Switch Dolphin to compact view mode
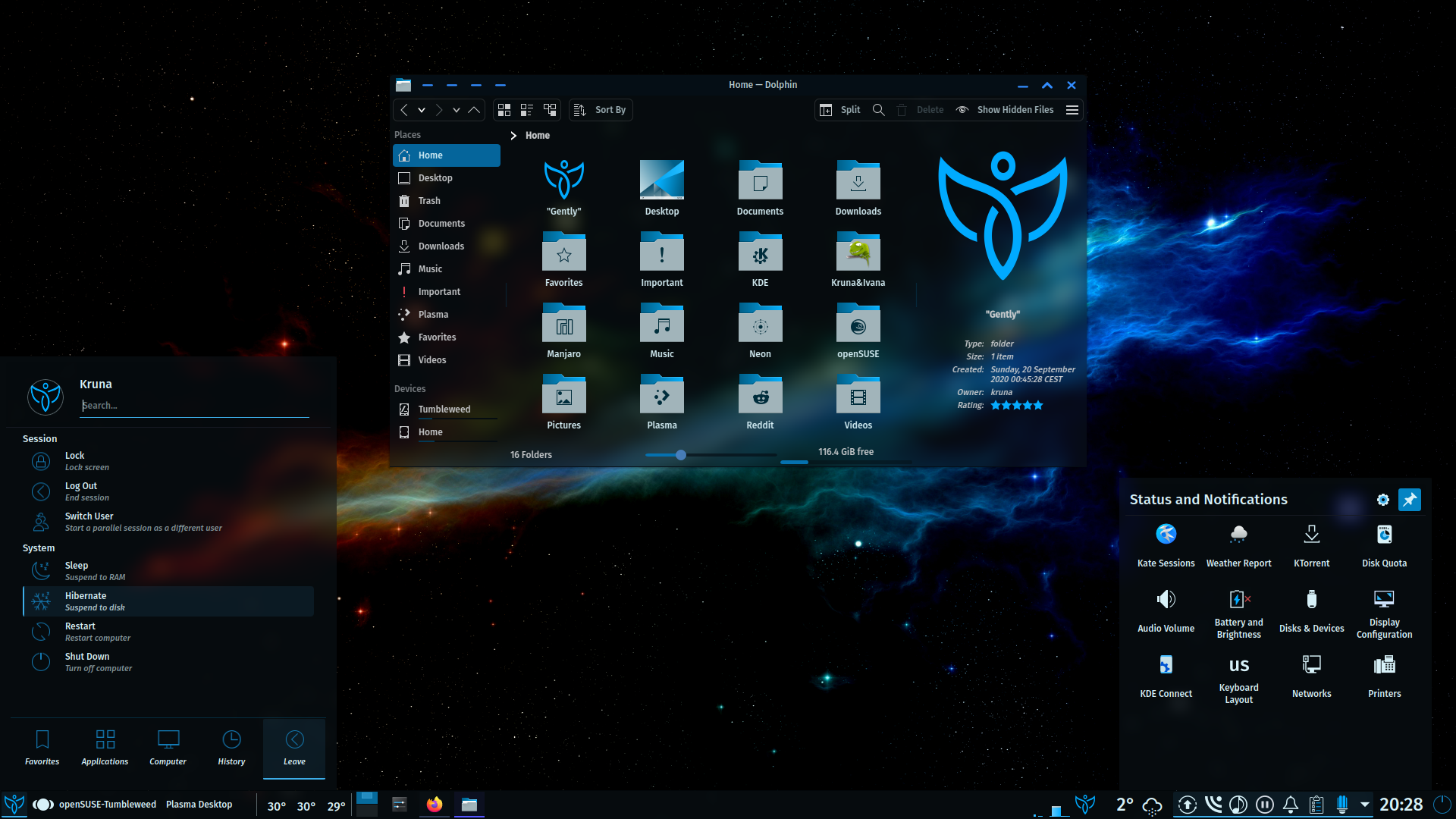This screenshot has width=1456, height=819. (x=527, y=110)
